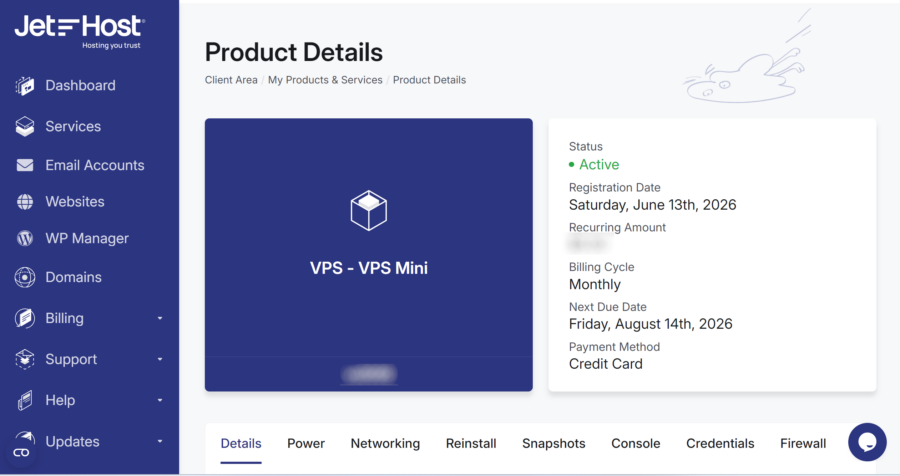Open the Dashboard menu item
This screenshot has width=900, height=476.
(80, 86)
